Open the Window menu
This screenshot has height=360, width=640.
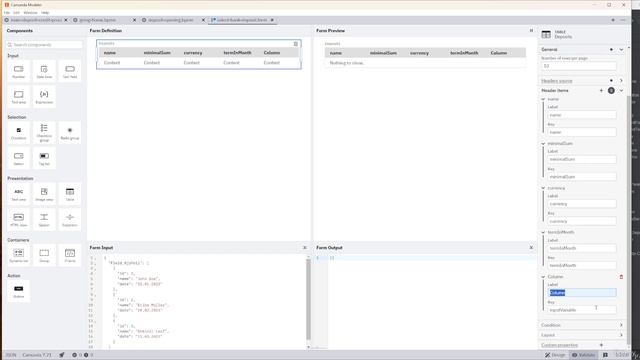tap(30, 13)
